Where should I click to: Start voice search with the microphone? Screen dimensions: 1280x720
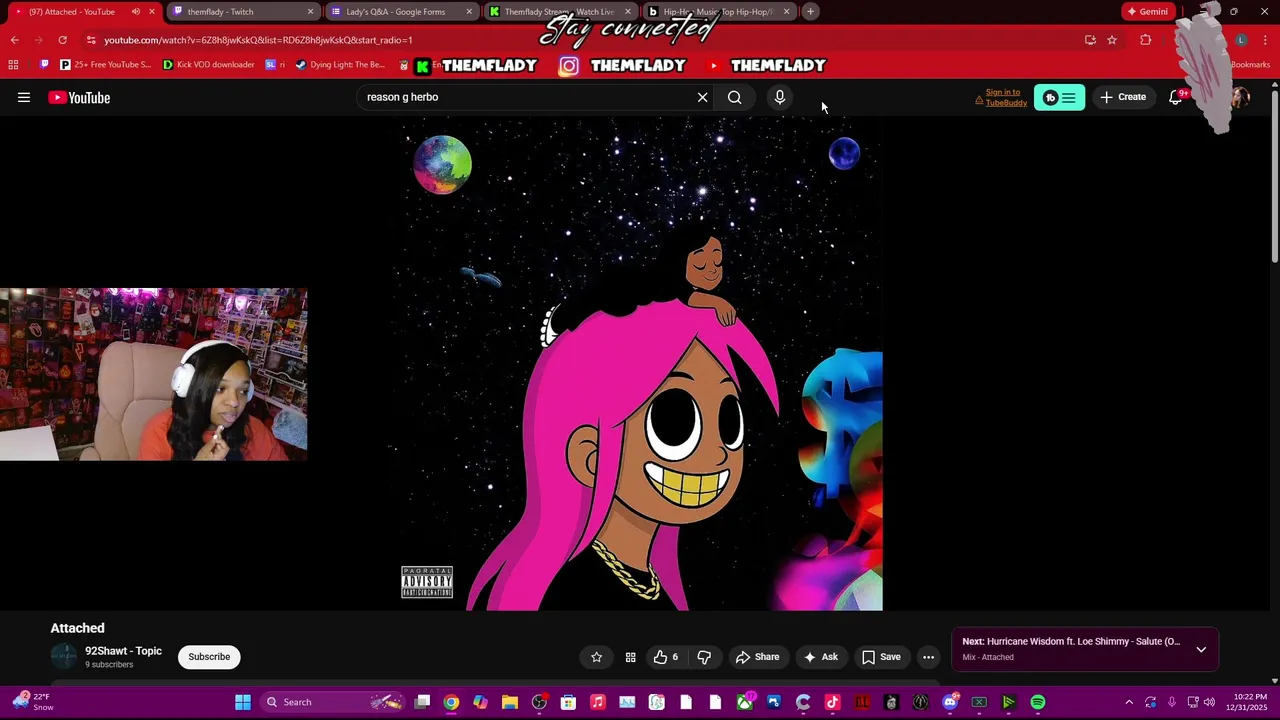tap(780, 97)
